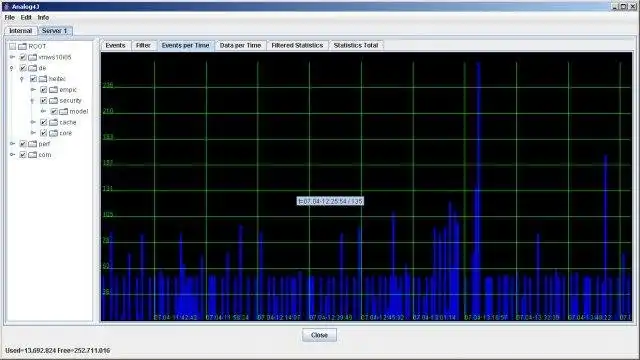Switch to the Events tab
This screenshot has height=360, width=640.
[116, 45]
